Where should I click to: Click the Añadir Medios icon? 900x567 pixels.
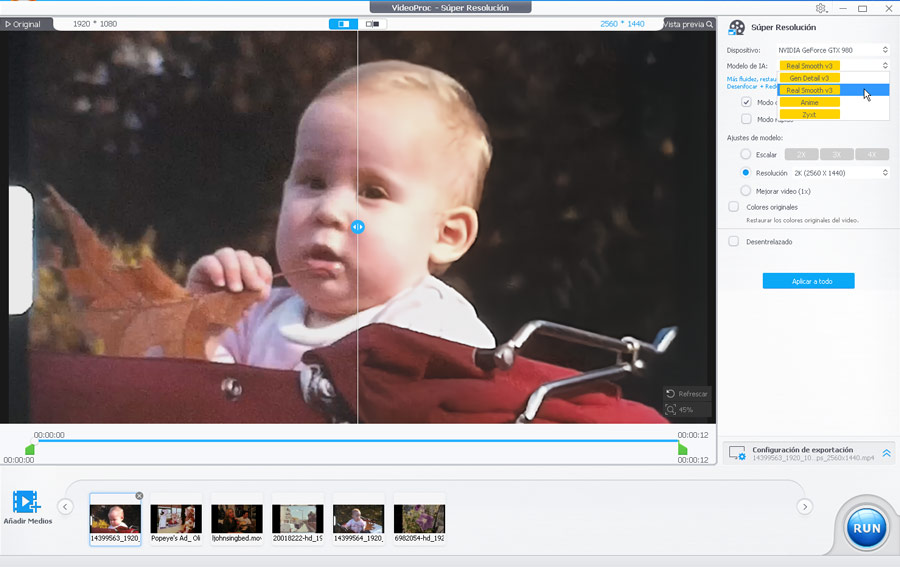point(26,502)
